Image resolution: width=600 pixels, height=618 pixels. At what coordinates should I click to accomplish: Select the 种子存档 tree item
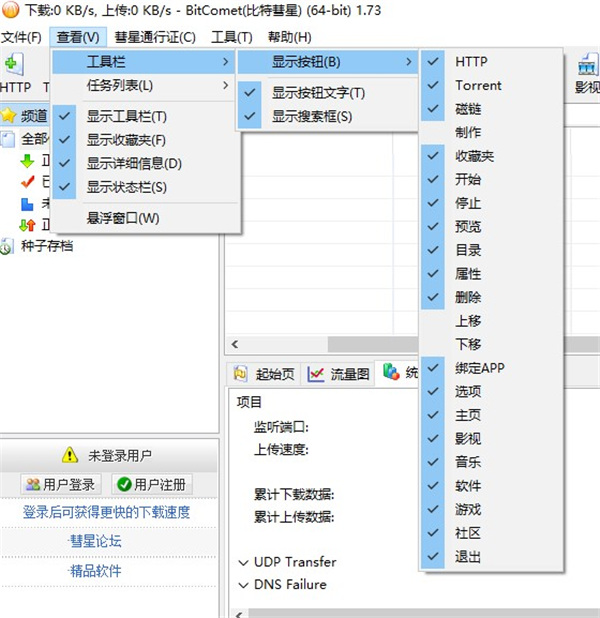47,246
